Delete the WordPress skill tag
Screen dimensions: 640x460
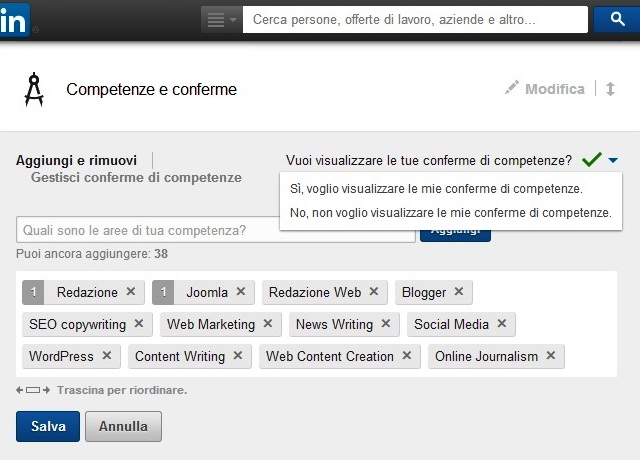[107, 356]
